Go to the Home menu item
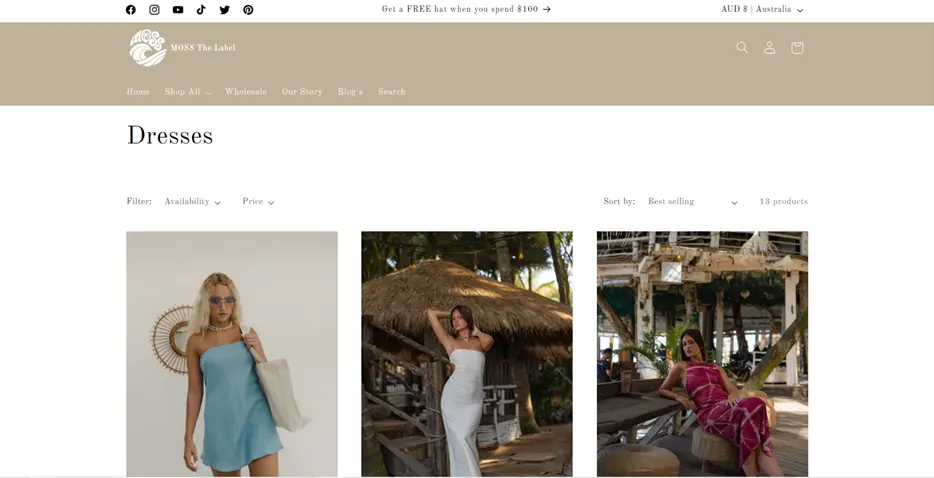The width and height of the screenshot is (934, 478). click(x=138, y=92)
